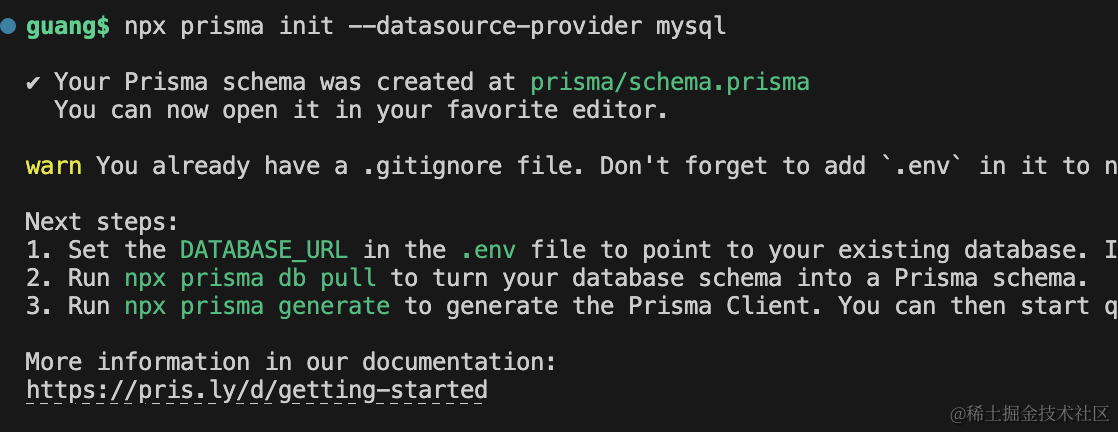Click the guang$ shell prompt

coord(68,27)
